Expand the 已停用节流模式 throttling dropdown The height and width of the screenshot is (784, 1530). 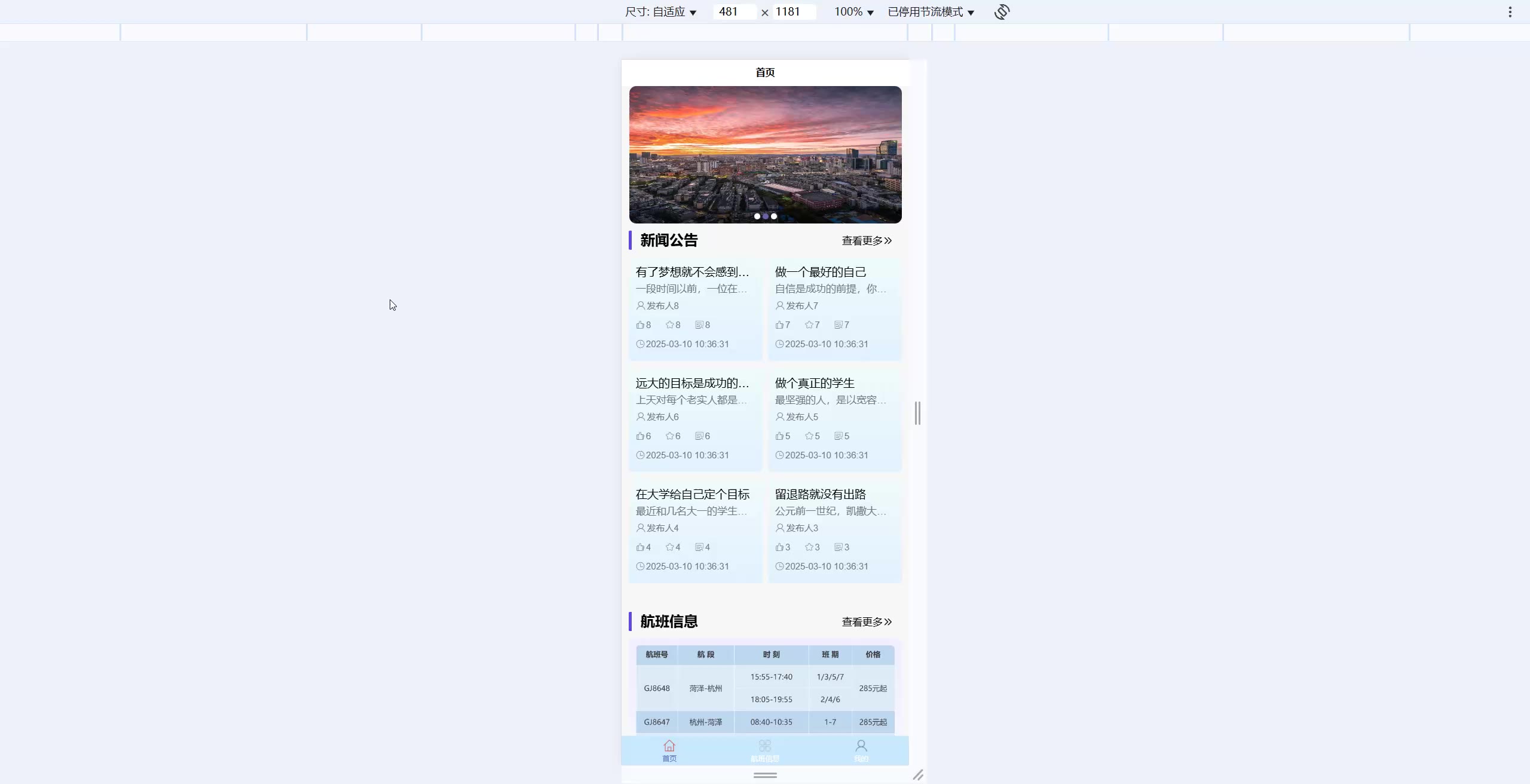tap(931, 12)
